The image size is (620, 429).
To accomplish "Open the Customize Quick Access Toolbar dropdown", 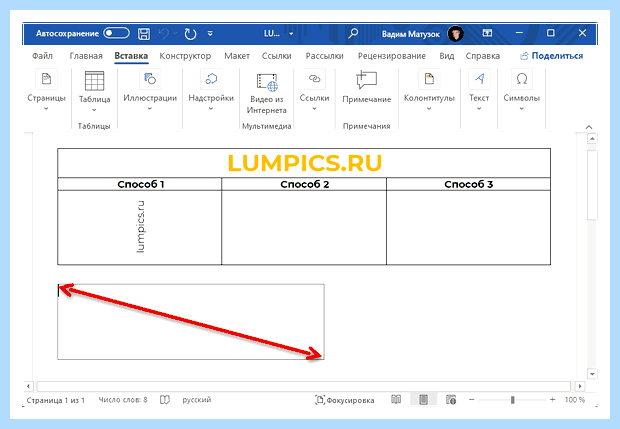I will (x=210, y=34).
